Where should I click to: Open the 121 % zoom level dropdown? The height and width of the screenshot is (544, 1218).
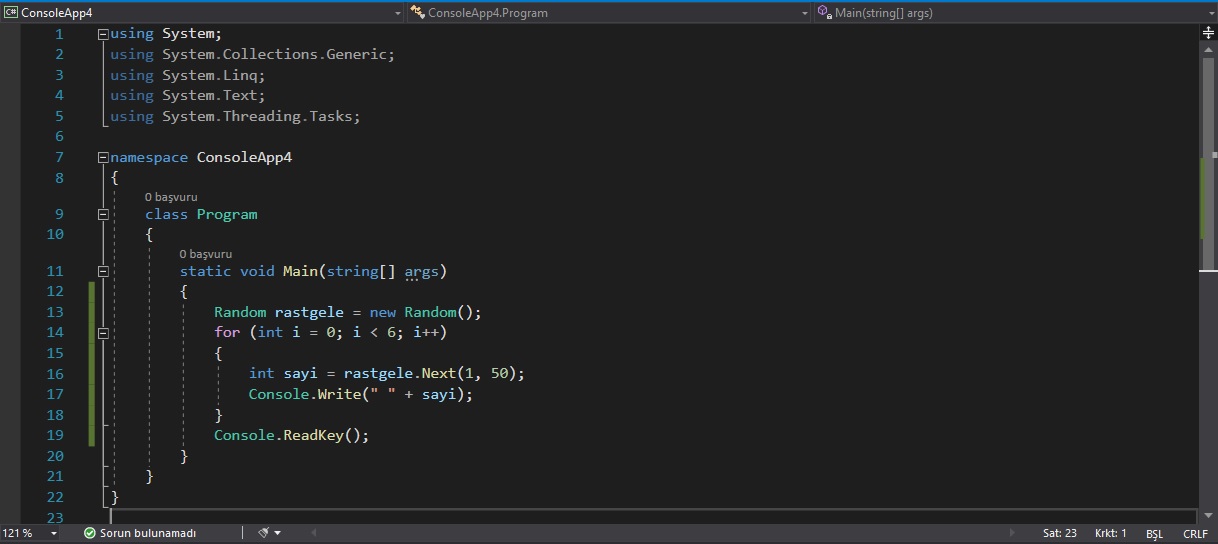pos(53,533)
